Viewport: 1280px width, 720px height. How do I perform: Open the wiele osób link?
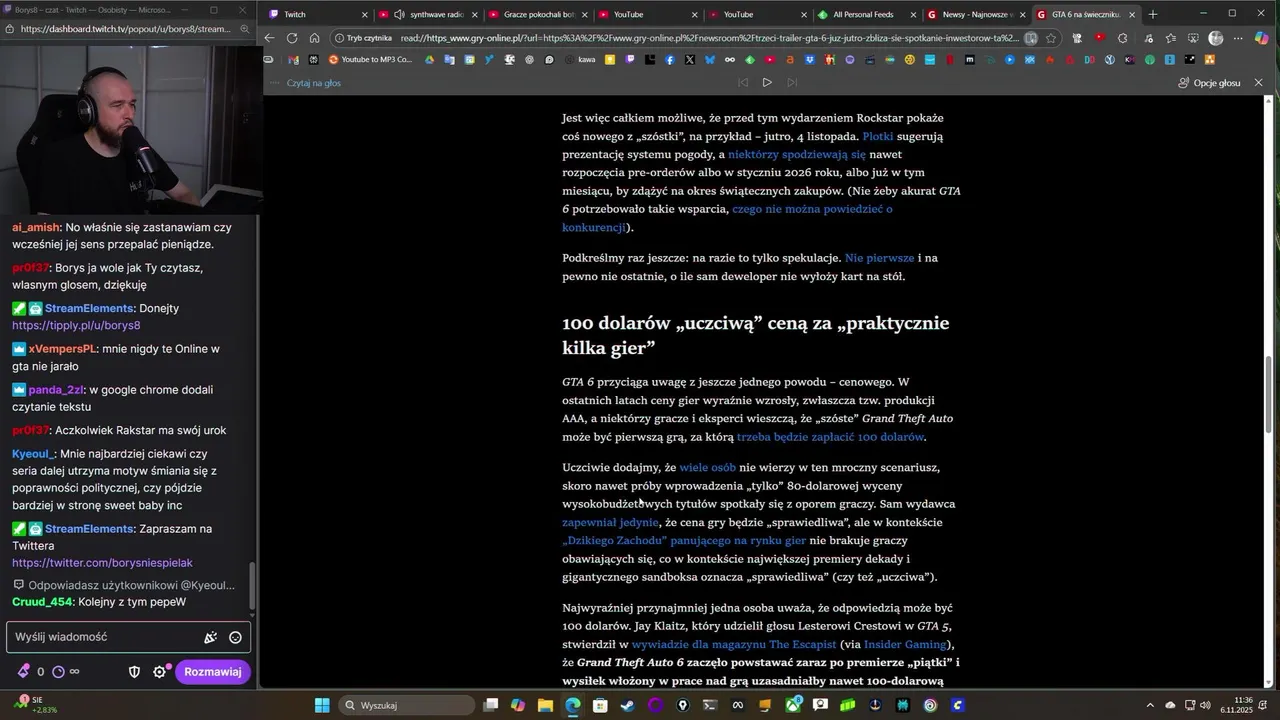(x=707, y=467)
